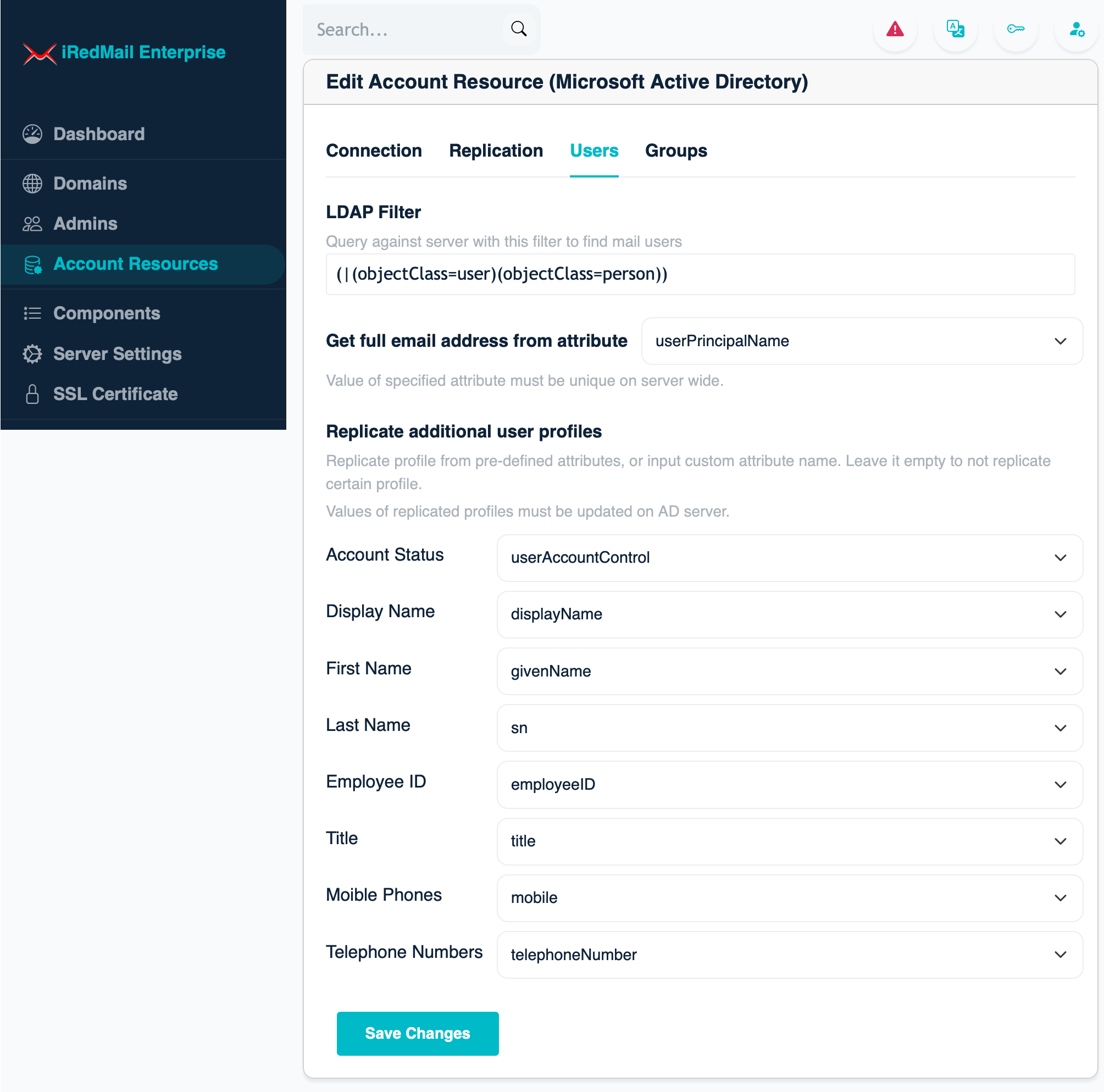Click the LDAP Filter input field
Screen dimensions: 1104x1092
[700, 274]
